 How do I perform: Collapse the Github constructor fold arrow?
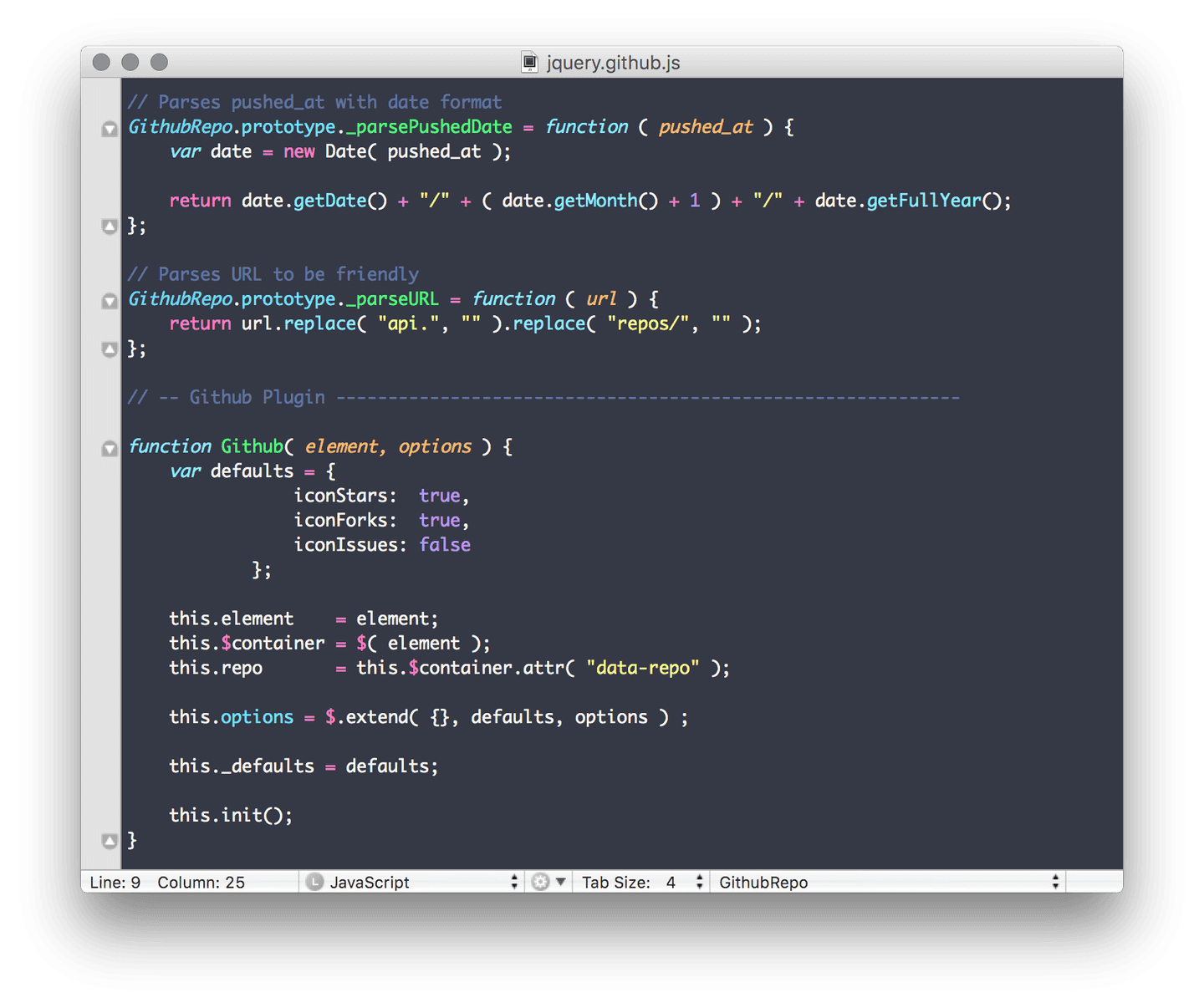(x=110, y=449)
